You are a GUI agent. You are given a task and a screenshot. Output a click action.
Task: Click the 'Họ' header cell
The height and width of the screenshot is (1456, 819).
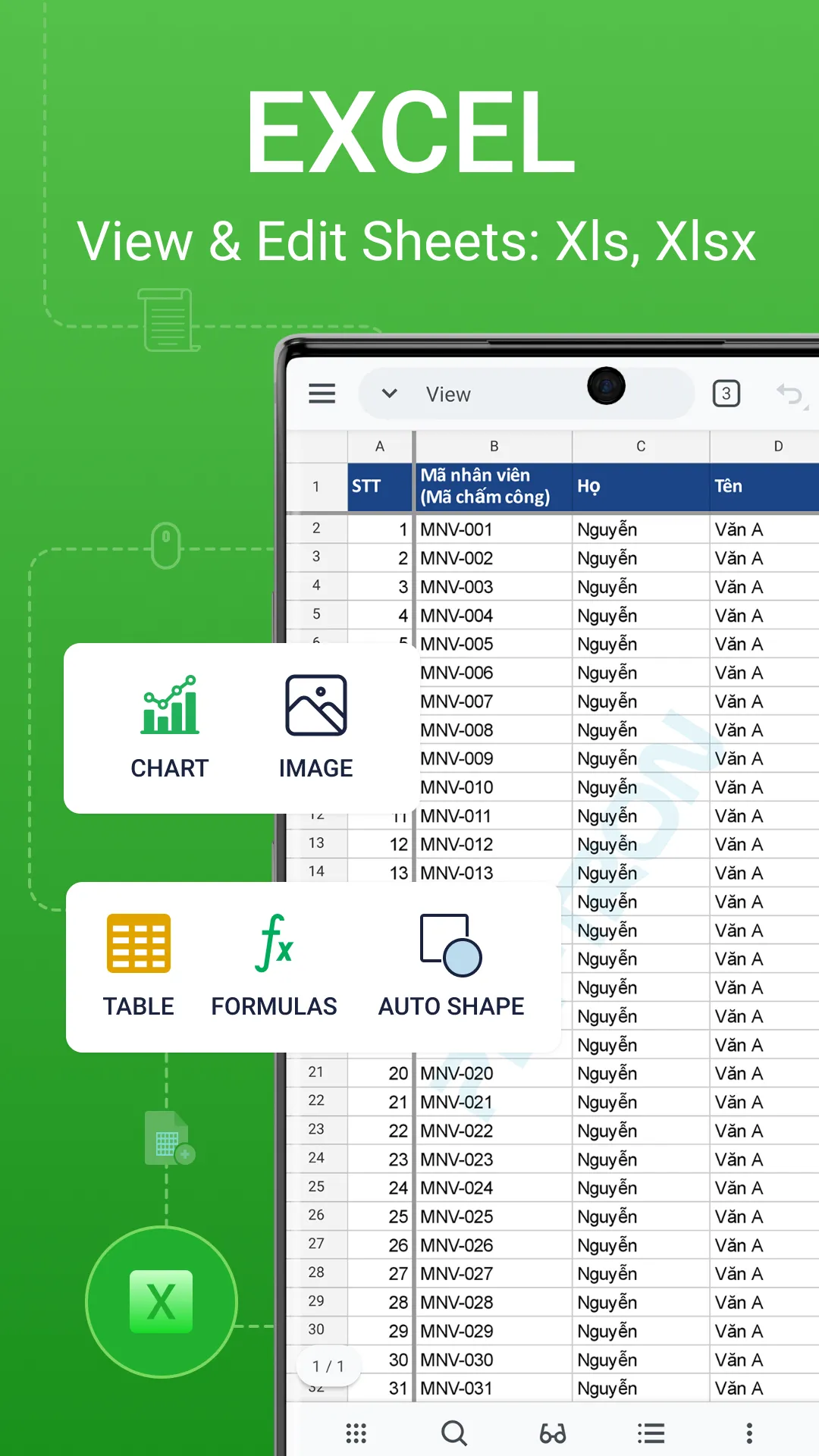coord(641,487)
